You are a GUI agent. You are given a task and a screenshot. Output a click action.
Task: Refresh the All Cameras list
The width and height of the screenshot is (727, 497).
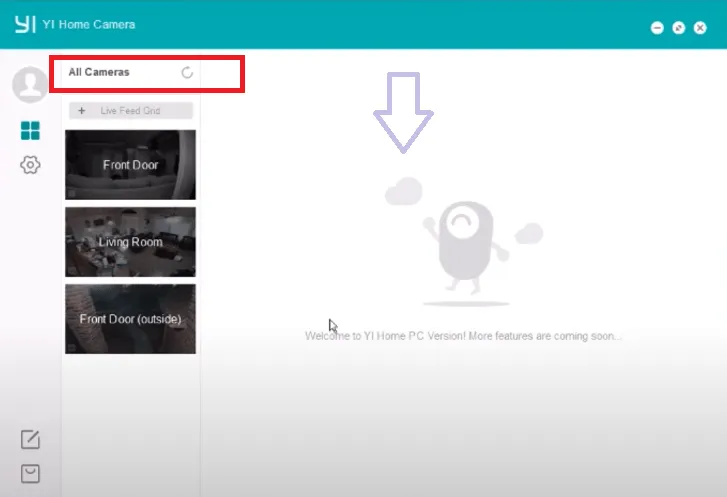coord(187,72)
